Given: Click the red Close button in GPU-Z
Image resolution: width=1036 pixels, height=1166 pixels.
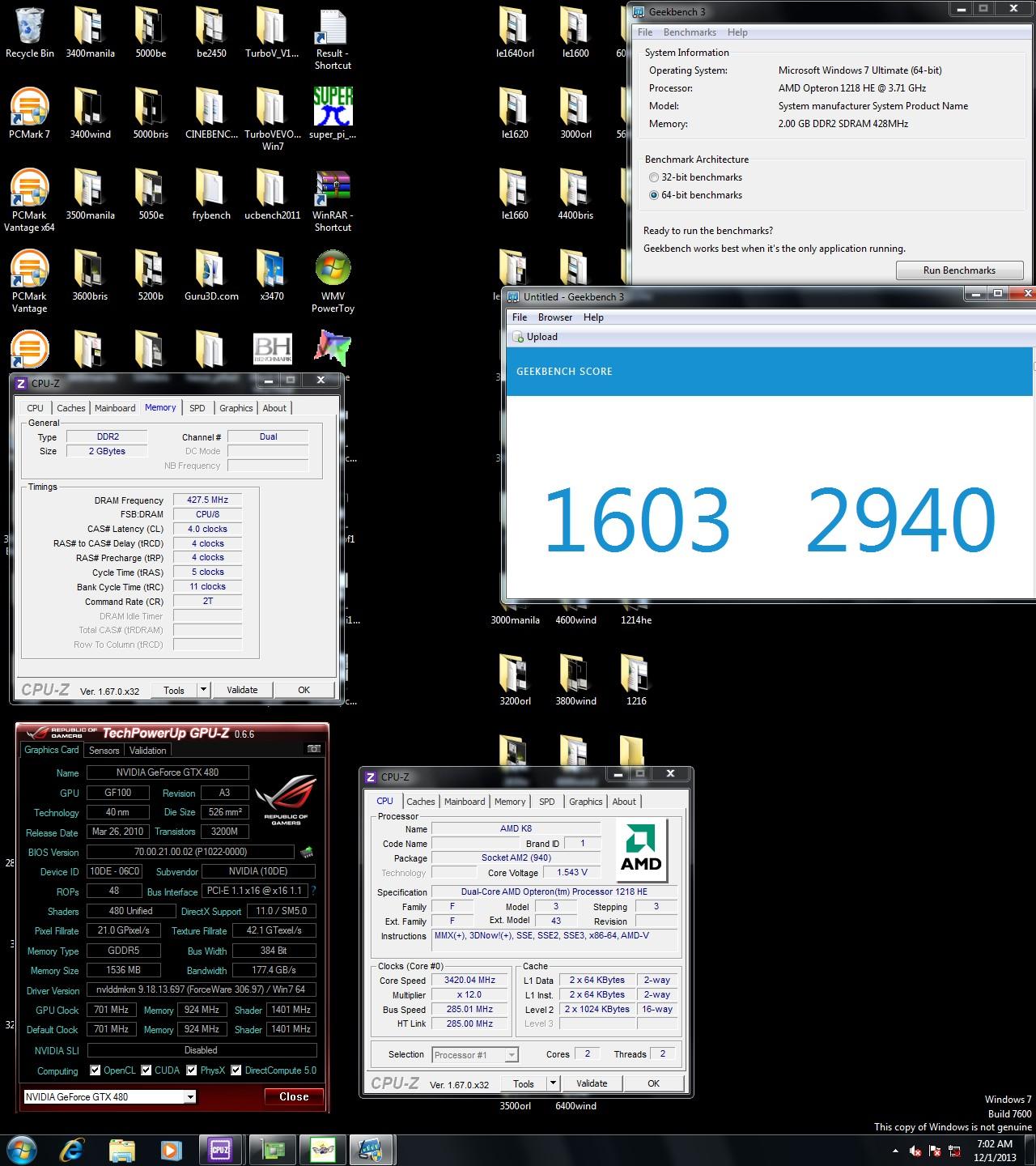Looking at the screenshot, I should [294, 1097].
